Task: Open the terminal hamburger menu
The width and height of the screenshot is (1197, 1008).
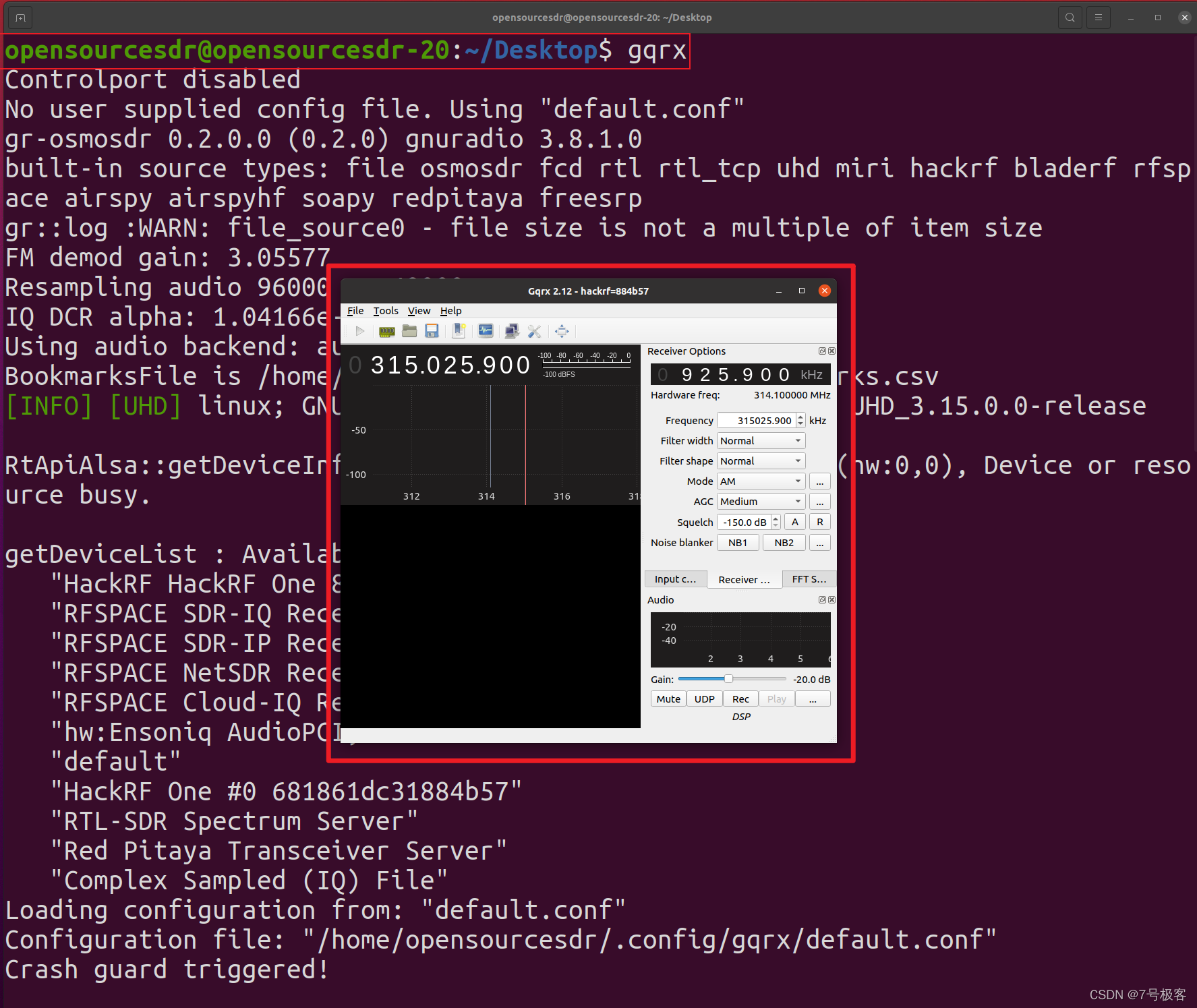Action: [1099, 18]
